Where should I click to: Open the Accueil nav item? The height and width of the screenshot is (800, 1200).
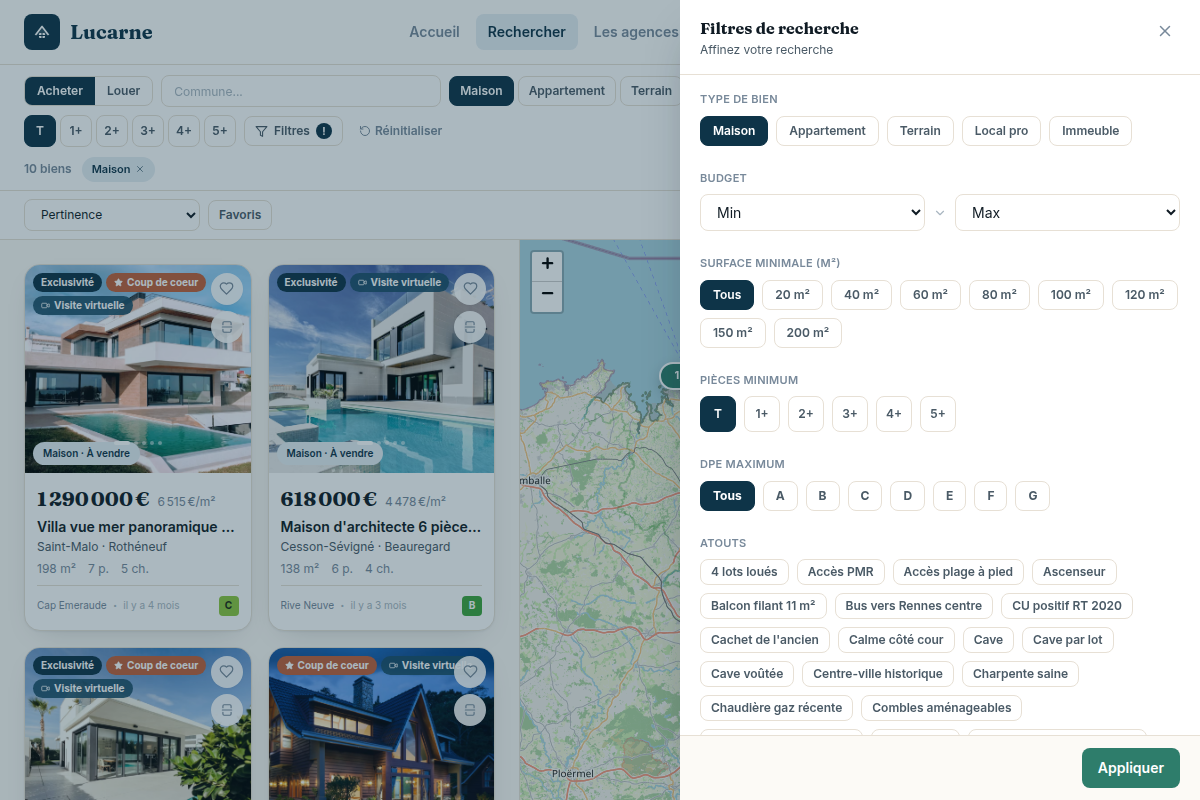click(434, 32)
